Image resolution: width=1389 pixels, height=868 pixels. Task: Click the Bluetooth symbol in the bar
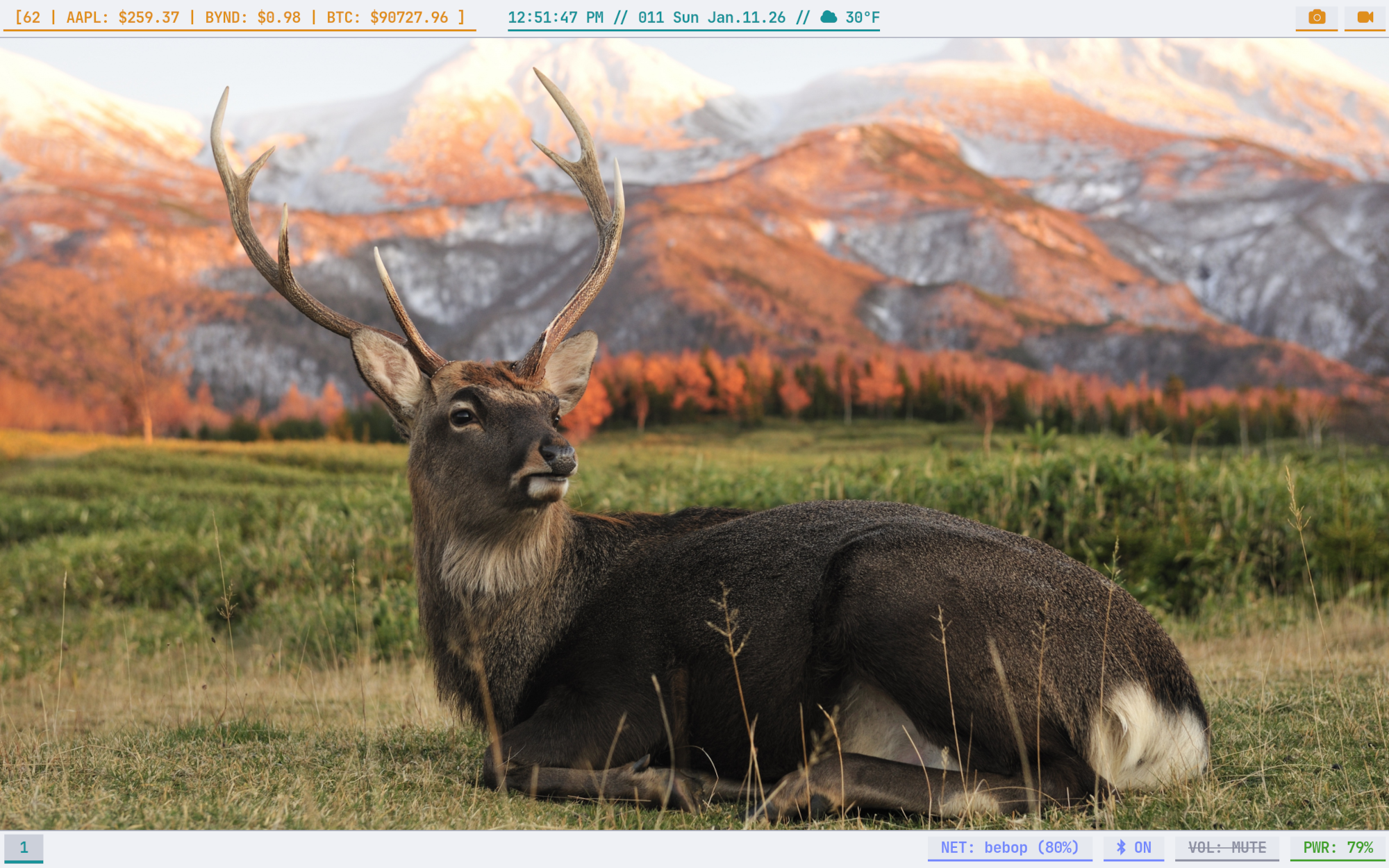1121,847
